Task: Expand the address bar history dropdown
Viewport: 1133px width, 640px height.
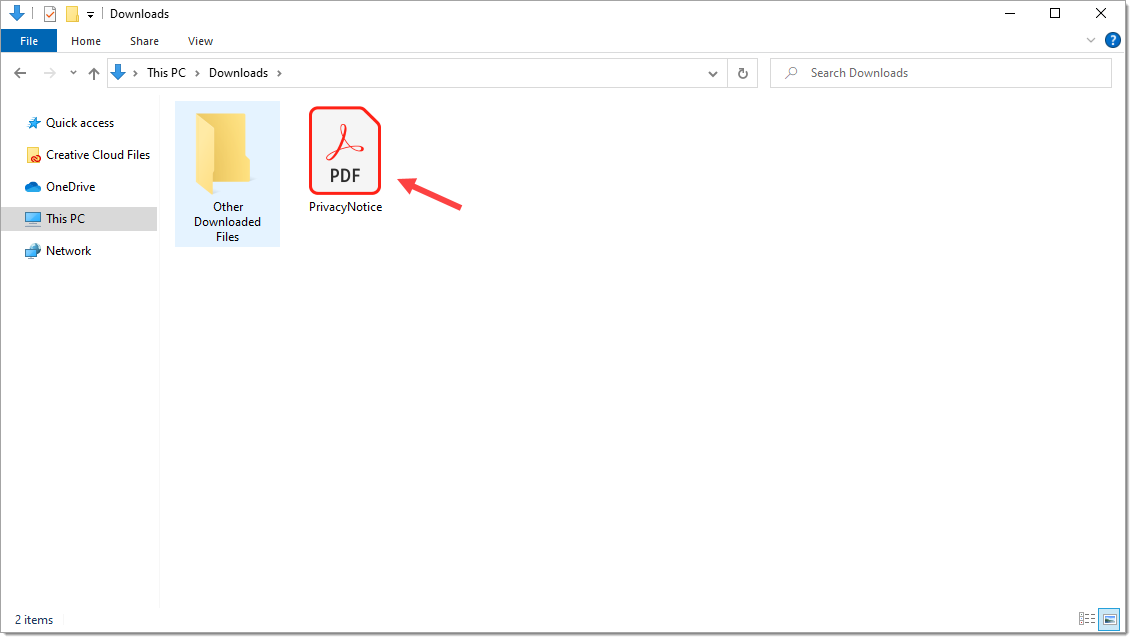Action: click(x=712, y=74)
